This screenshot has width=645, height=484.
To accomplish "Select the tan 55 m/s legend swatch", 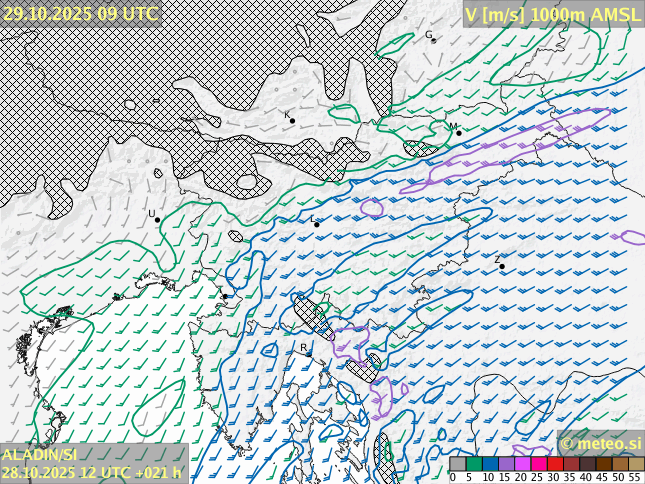I will 636,464.
